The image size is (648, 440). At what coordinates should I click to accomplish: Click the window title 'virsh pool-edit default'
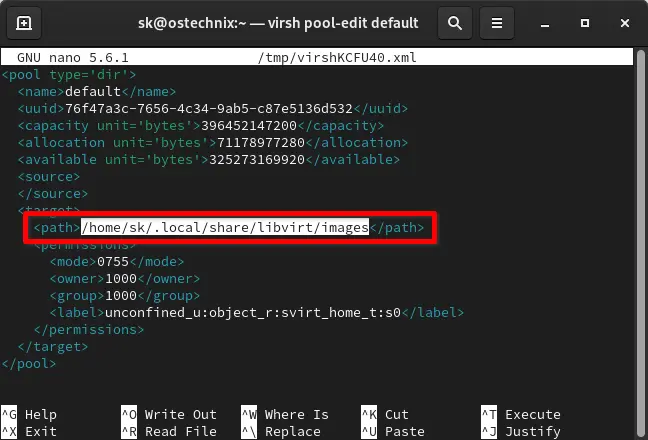(x=343, y=23)
